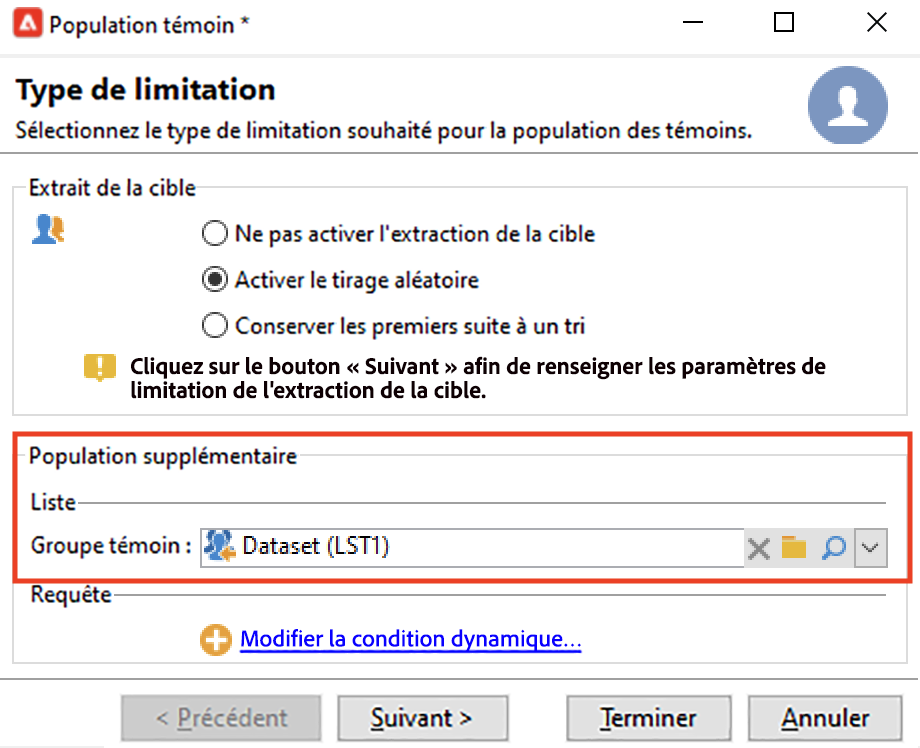Screen dimensions: 920x748
Task: Click the disabled Précédent button
Action: (x=222, y=718)
